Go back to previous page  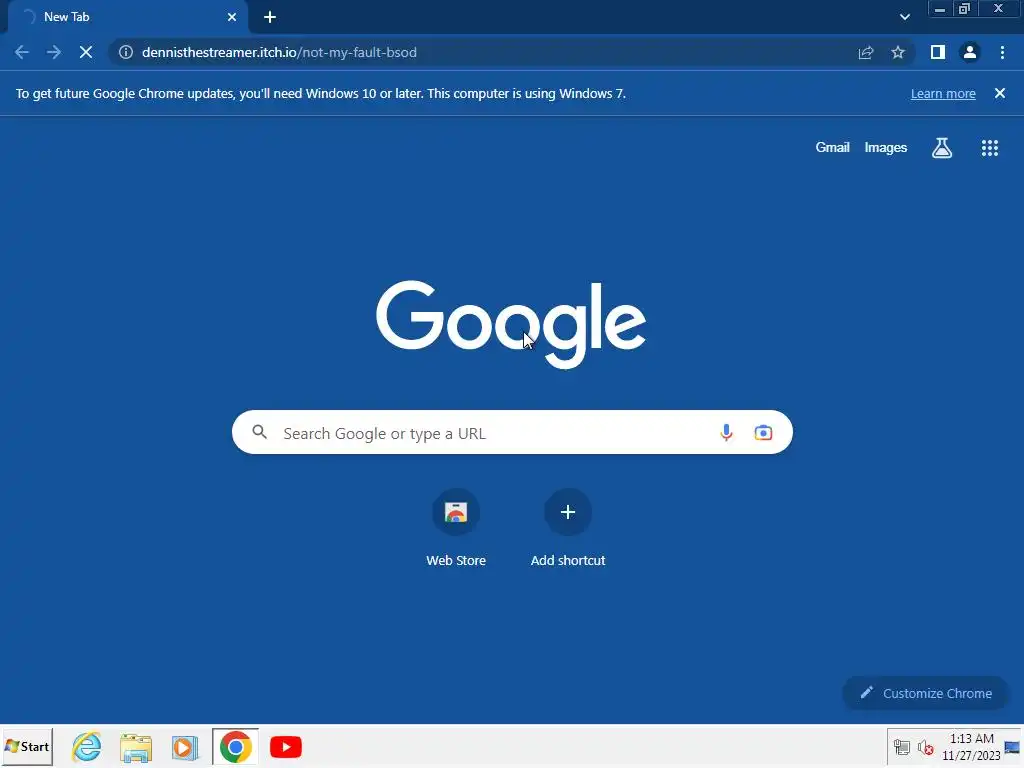click(x=22, y=52)
